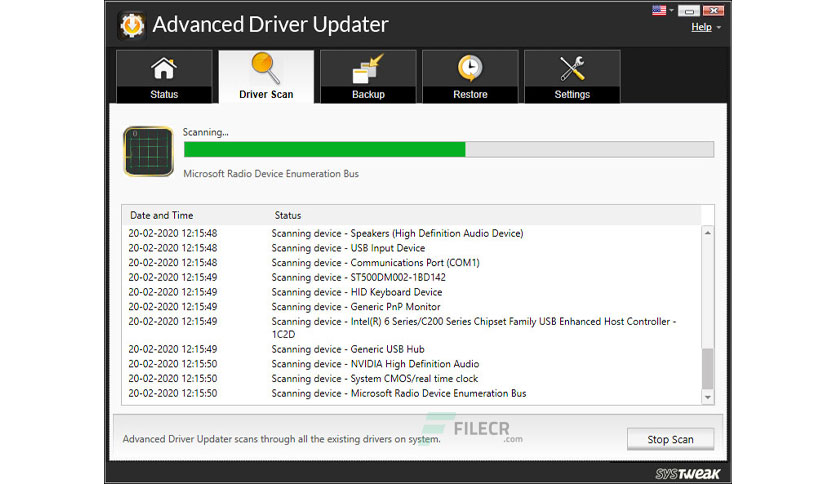Viewport: 836px width, 484px height.
Task: Click the Systweak logo in footer
Action: pyautogui.click(x=688, y=473)
